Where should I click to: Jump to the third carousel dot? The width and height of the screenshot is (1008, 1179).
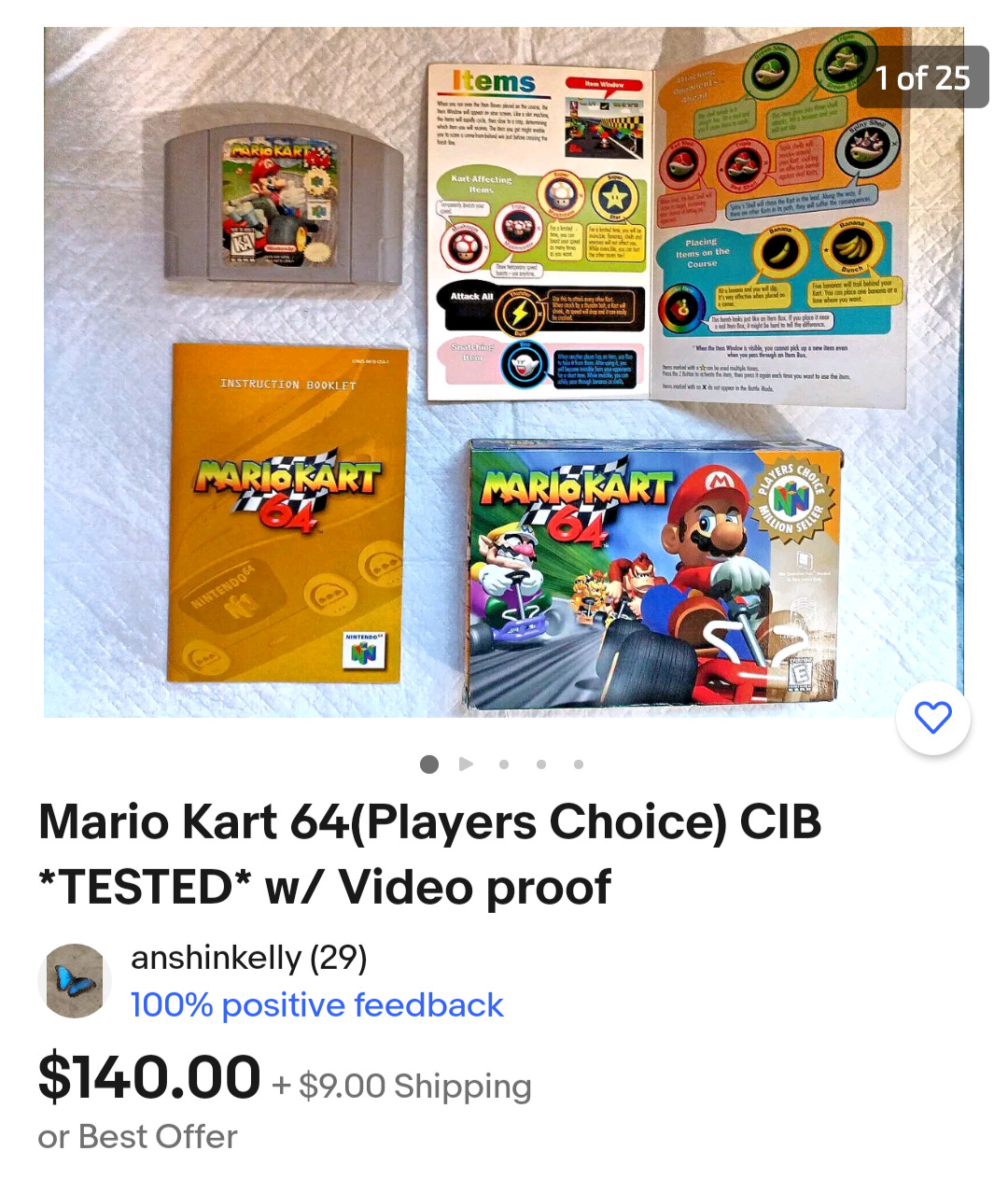pyautogui.click(x=504, y=765)
